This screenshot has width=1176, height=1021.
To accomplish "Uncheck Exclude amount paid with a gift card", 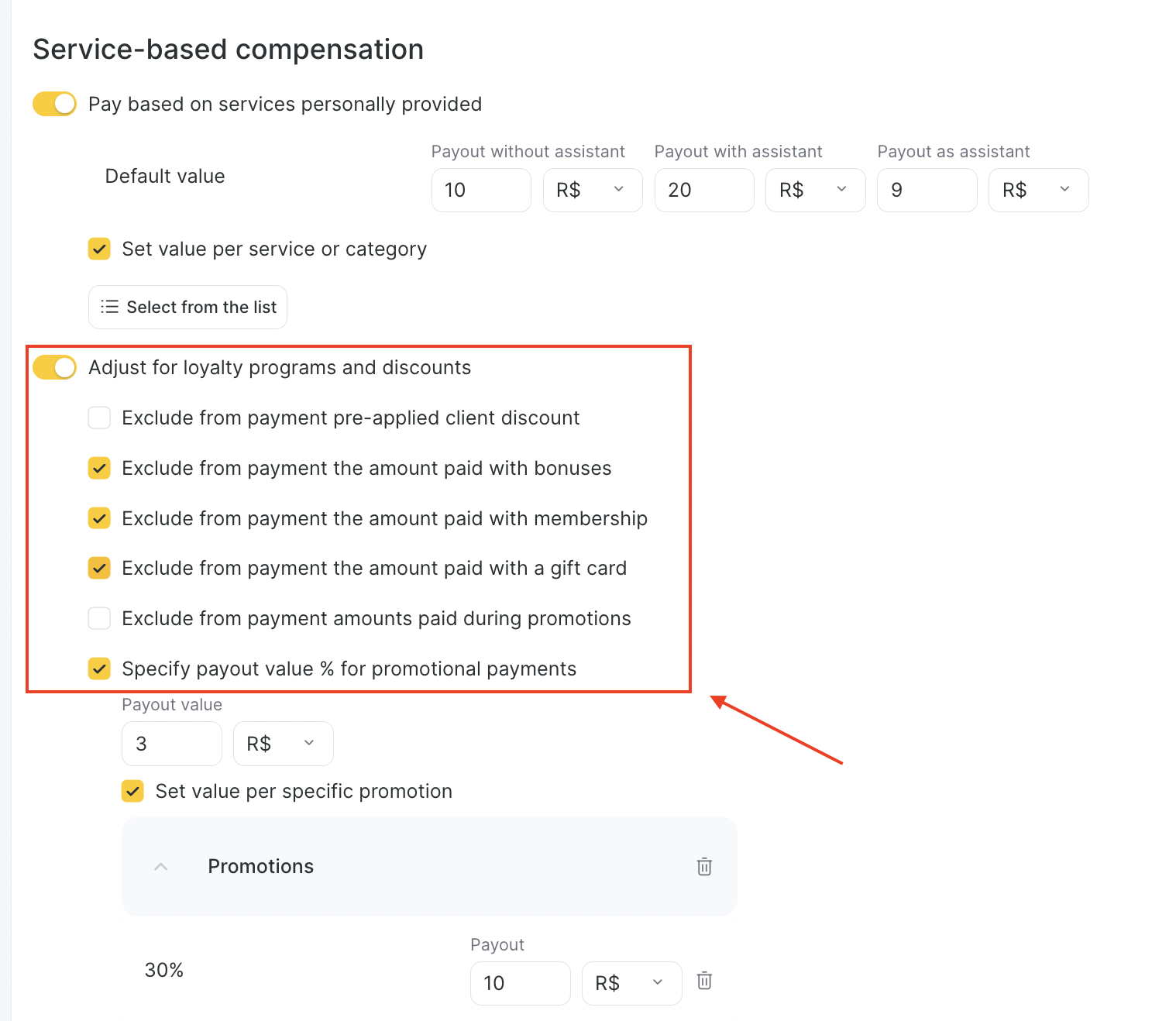I will tap(99, 568).
